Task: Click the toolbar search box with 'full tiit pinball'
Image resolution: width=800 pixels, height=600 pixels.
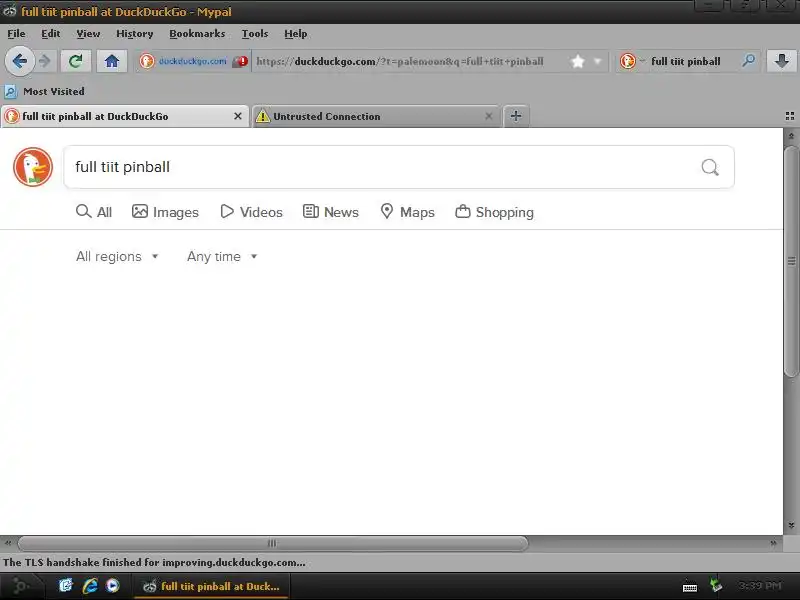Action: [x=686, y=62]
